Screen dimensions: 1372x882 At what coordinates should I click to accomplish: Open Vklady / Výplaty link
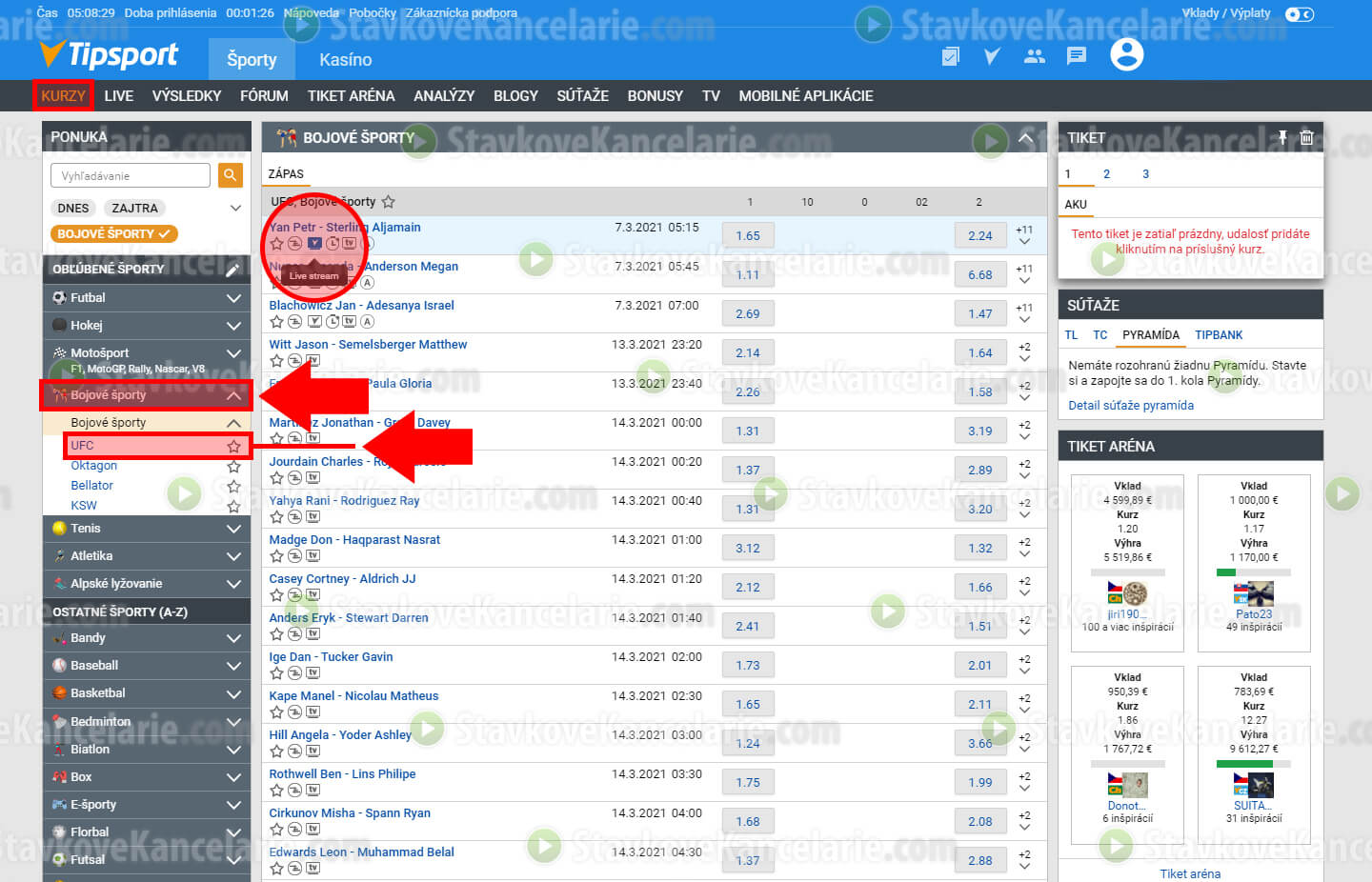(1226, 13)
